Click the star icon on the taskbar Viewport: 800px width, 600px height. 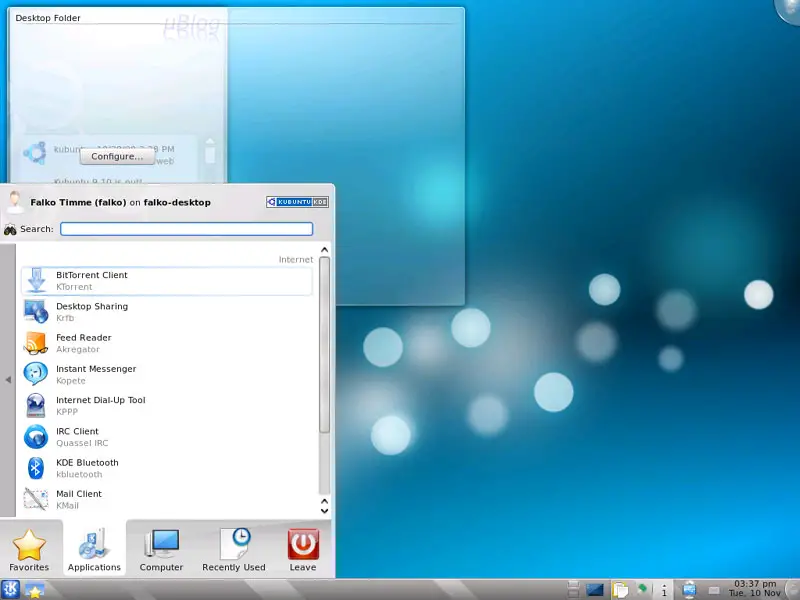[34, 590]
